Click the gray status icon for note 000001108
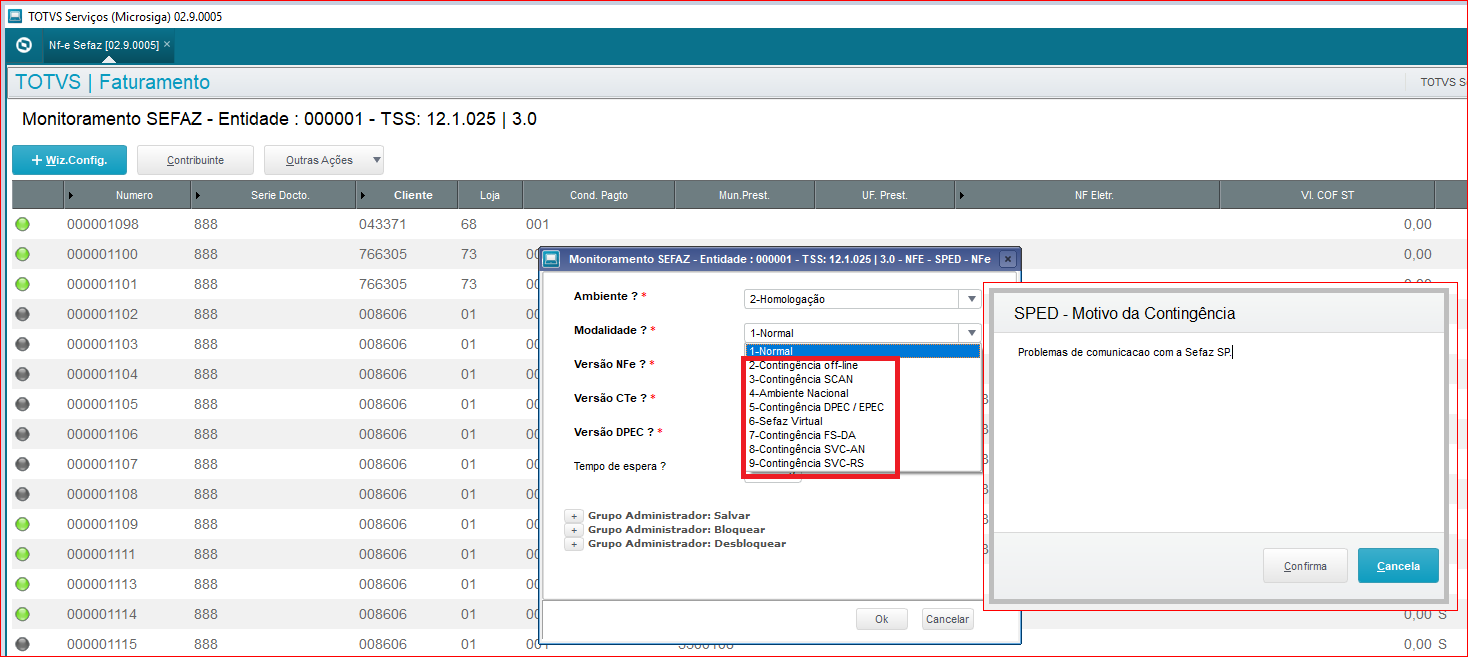The height and width of the screenshot is (657, 1468). [x=23, y=494]
